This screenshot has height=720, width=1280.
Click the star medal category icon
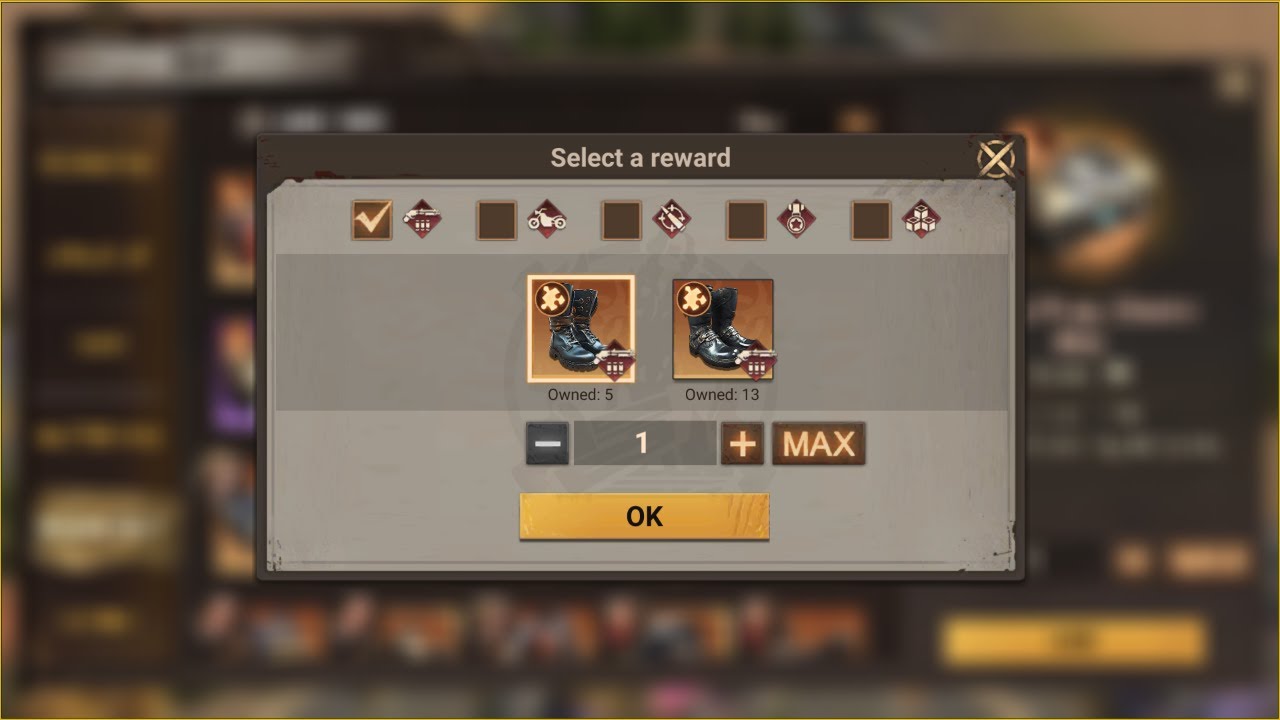tap(797, 220)
